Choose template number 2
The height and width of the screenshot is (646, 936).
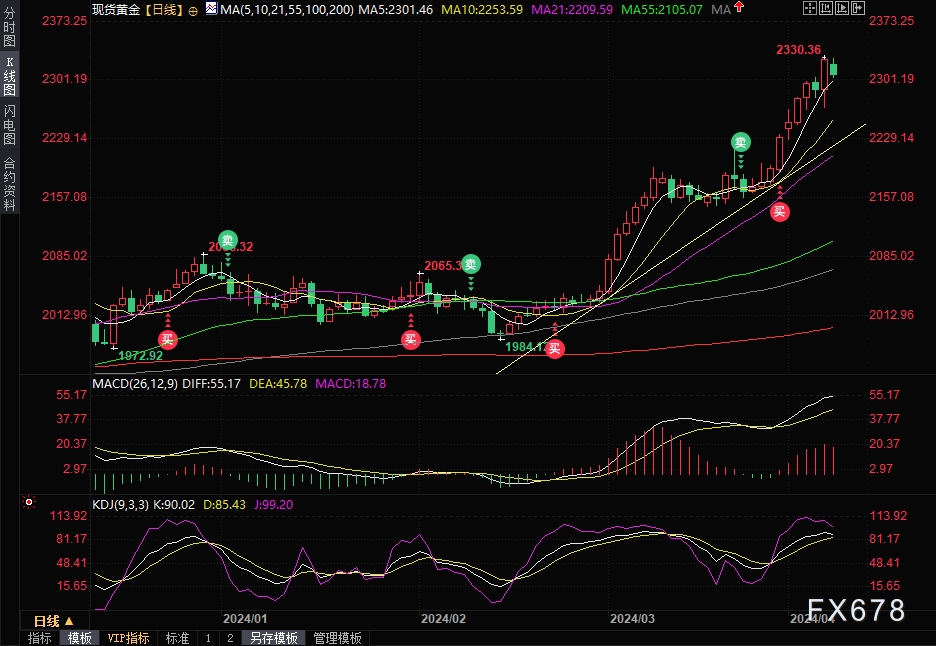230,638
